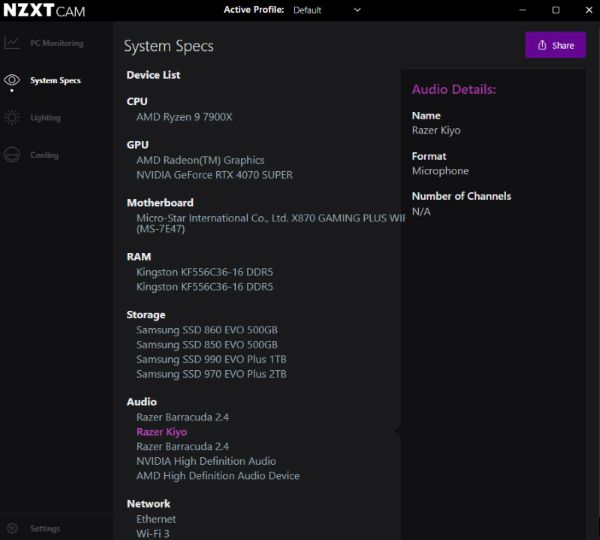Click the NZXT CAM logo
This screenshot has width=600, height=540.
tap(44, 10)
